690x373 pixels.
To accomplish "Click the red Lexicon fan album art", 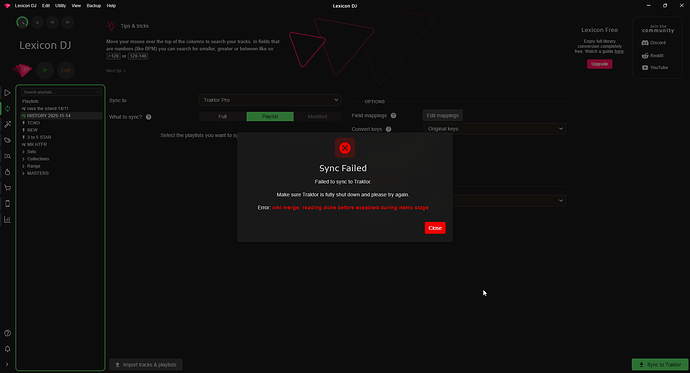I will pyautogui.click(x=22, y=70).
